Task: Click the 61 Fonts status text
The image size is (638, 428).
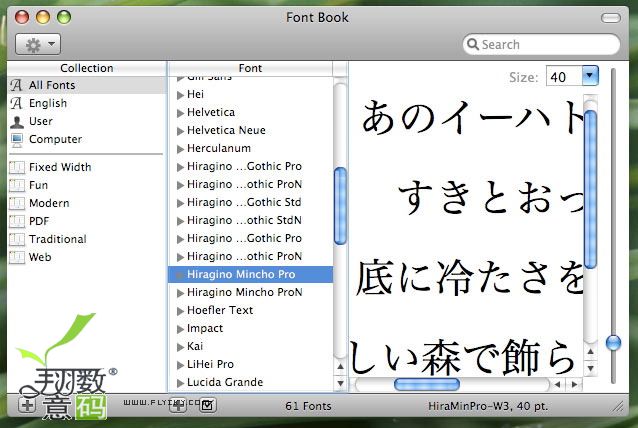Action: pyautogui.click(x=308, y=406)
